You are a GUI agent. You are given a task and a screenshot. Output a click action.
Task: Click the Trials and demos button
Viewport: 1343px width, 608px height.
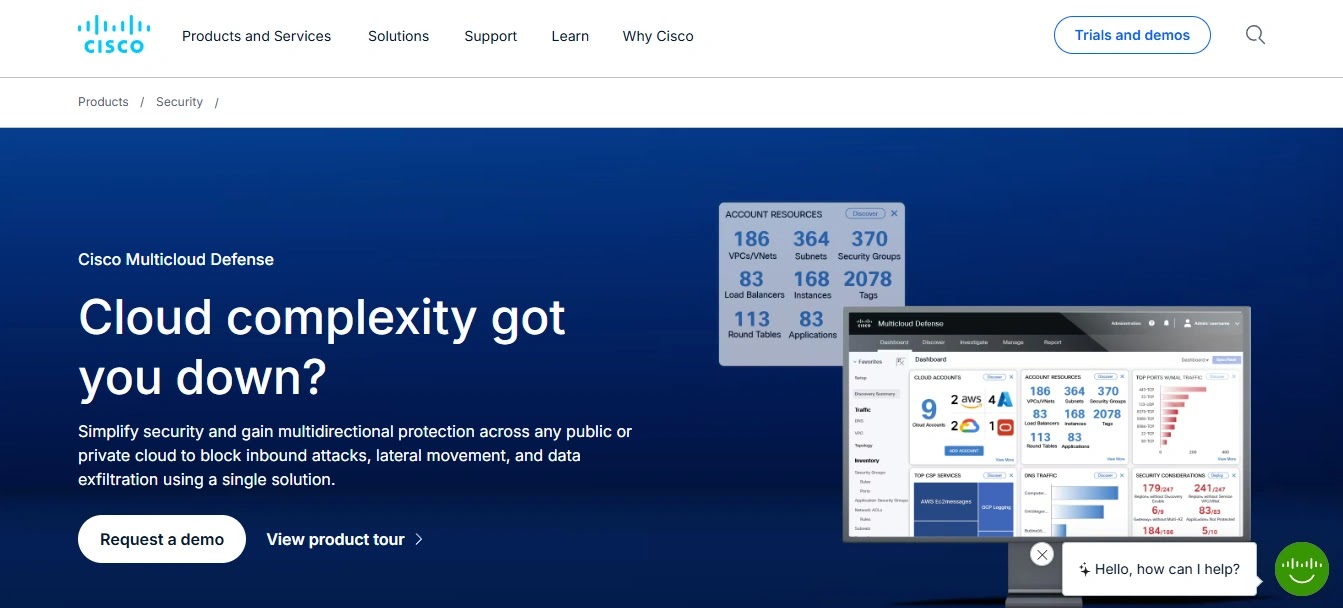click(1132, 35)
